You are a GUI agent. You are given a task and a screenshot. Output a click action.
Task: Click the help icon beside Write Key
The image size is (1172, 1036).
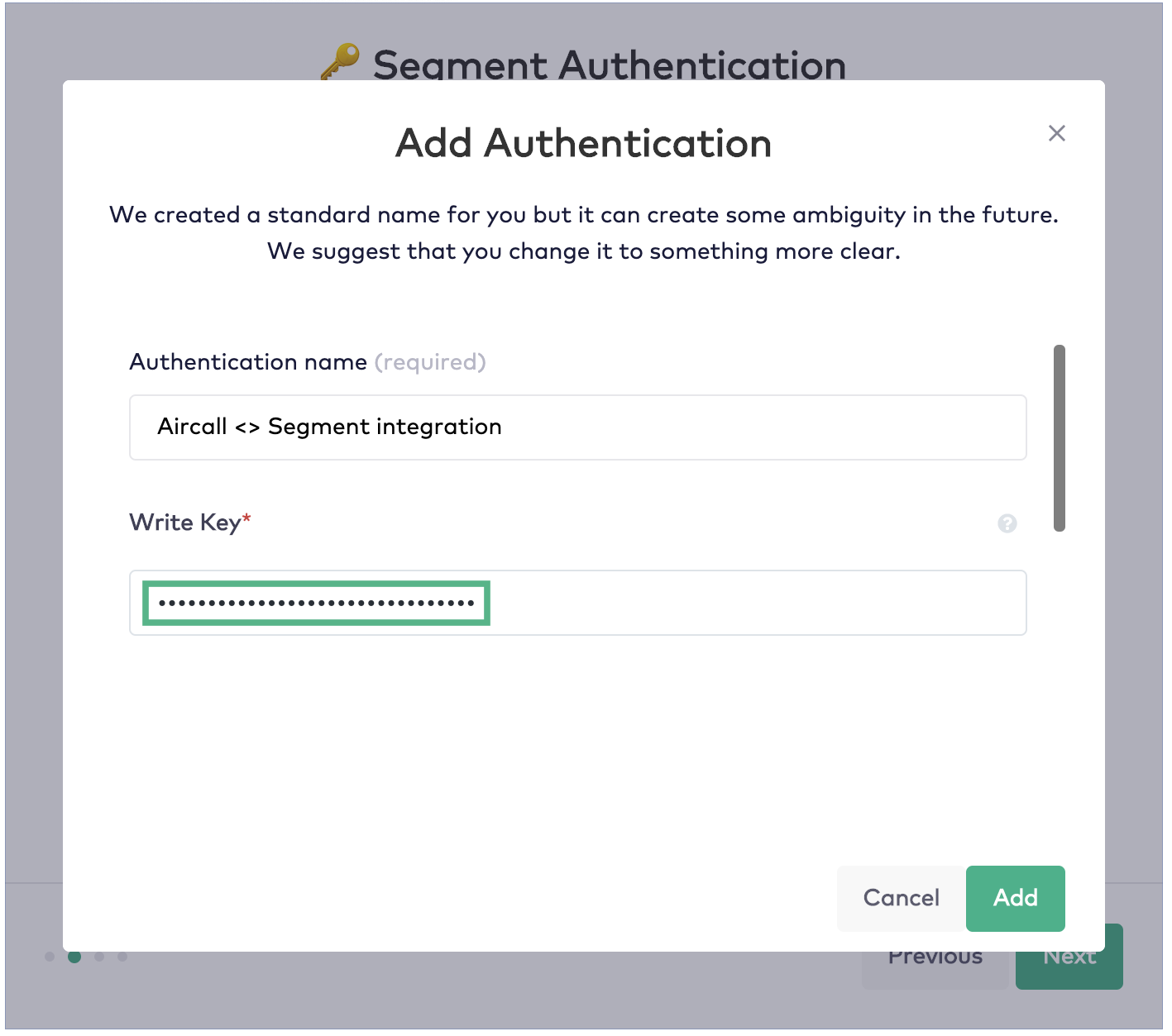click(1007, 523)
